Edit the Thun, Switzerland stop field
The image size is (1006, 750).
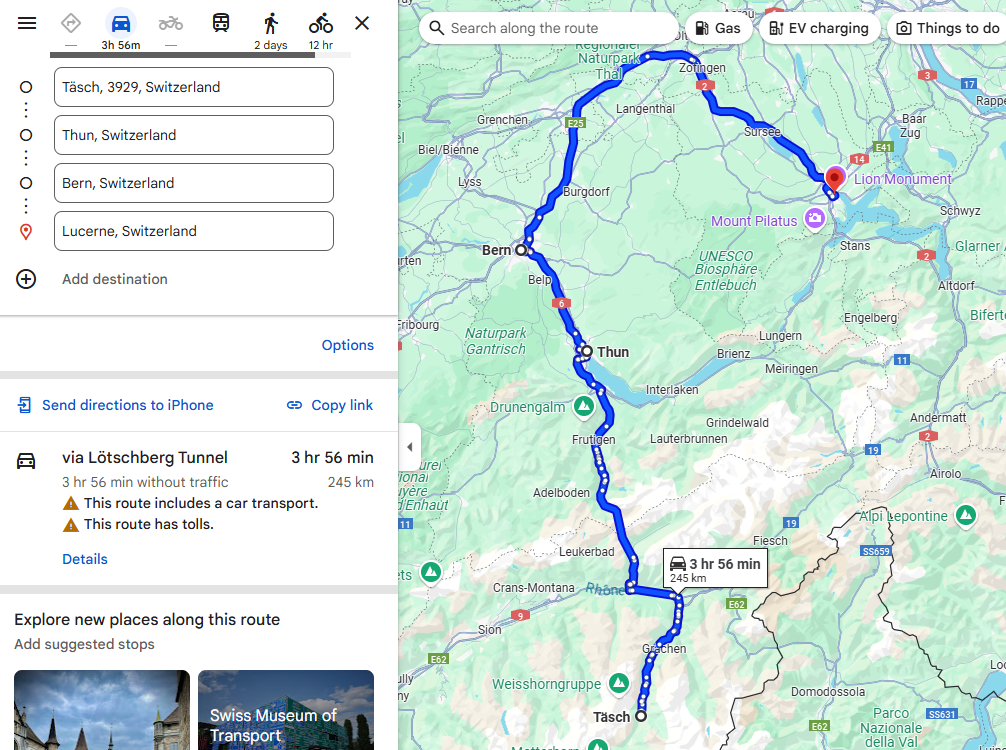[x=194, y=135]
